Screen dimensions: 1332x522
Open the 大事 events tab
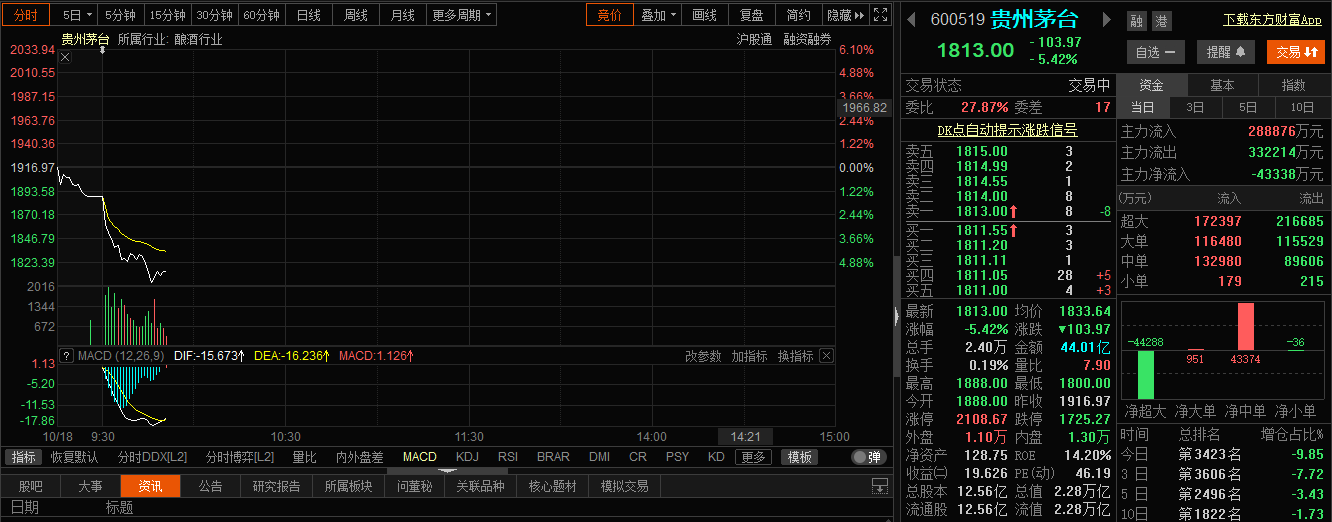pyautogui.click(x=90, y=486)
